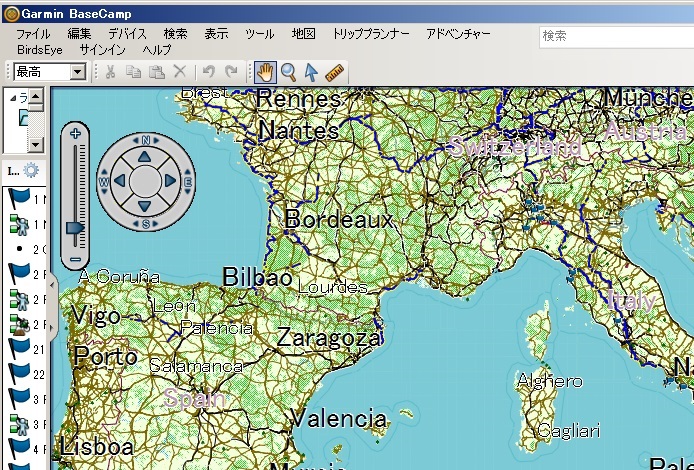Click the lower panel collapse arrow on splitter
The height and width of the screenshot is (470, 694).
tap(52, 328)
